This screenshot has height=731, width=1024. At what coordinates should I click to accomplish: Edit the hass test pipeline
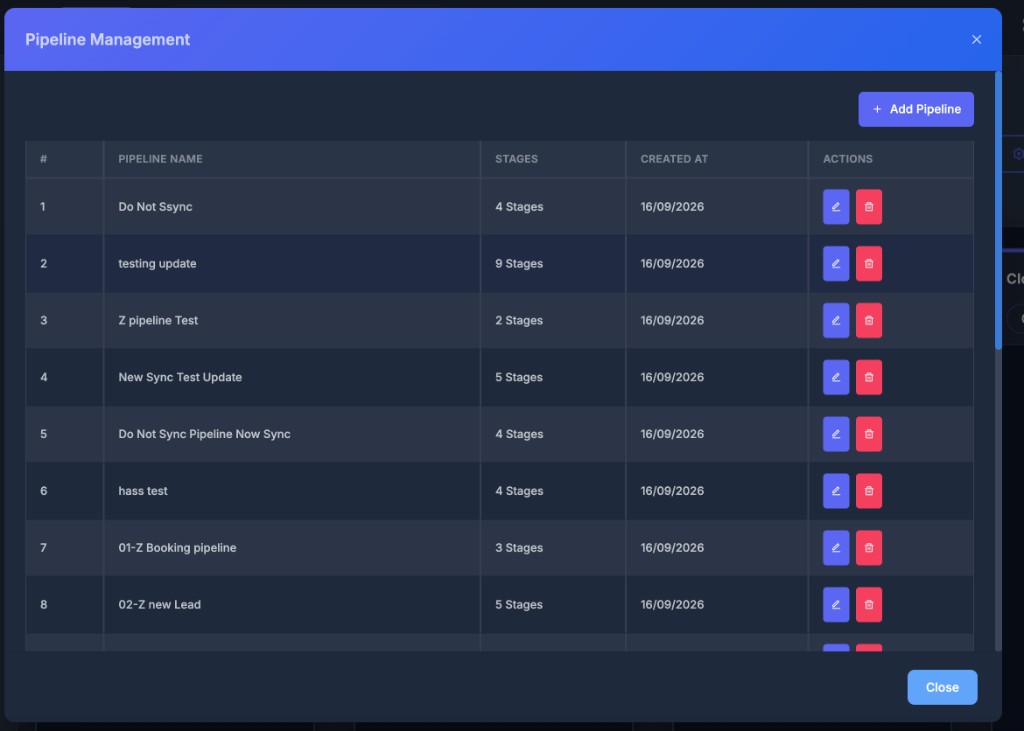point(836,491)
